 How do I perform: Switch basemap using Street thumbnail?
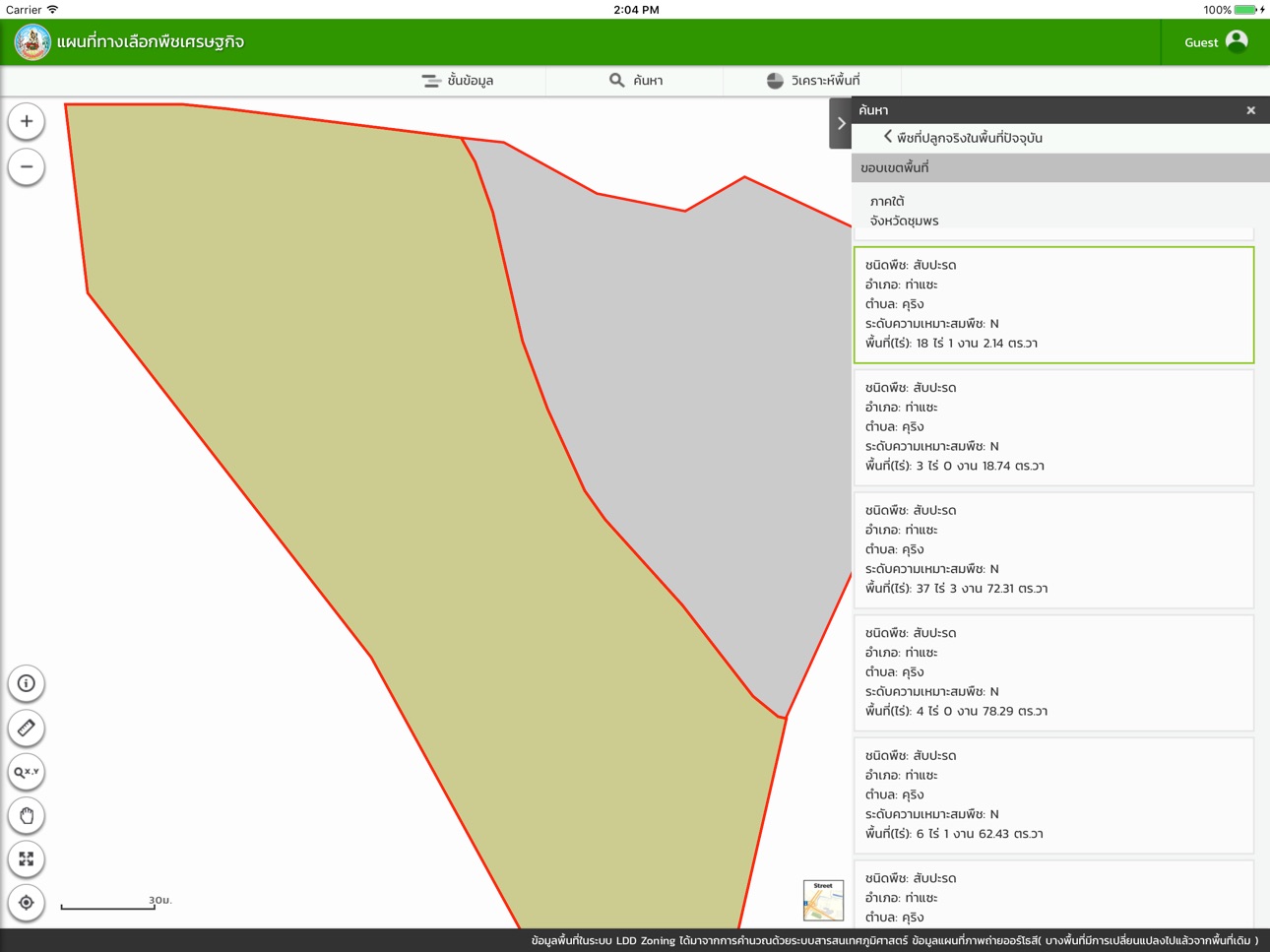coord(823,900)
